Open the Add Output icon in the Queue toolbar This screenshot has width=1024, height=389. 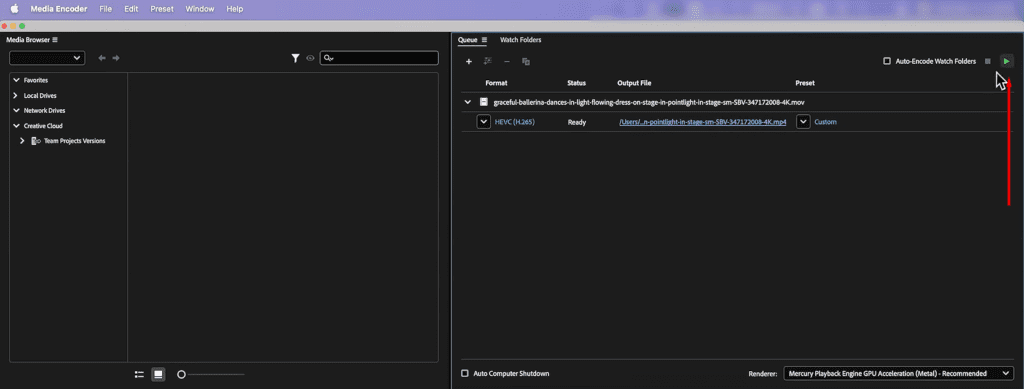tap(487, 61)
